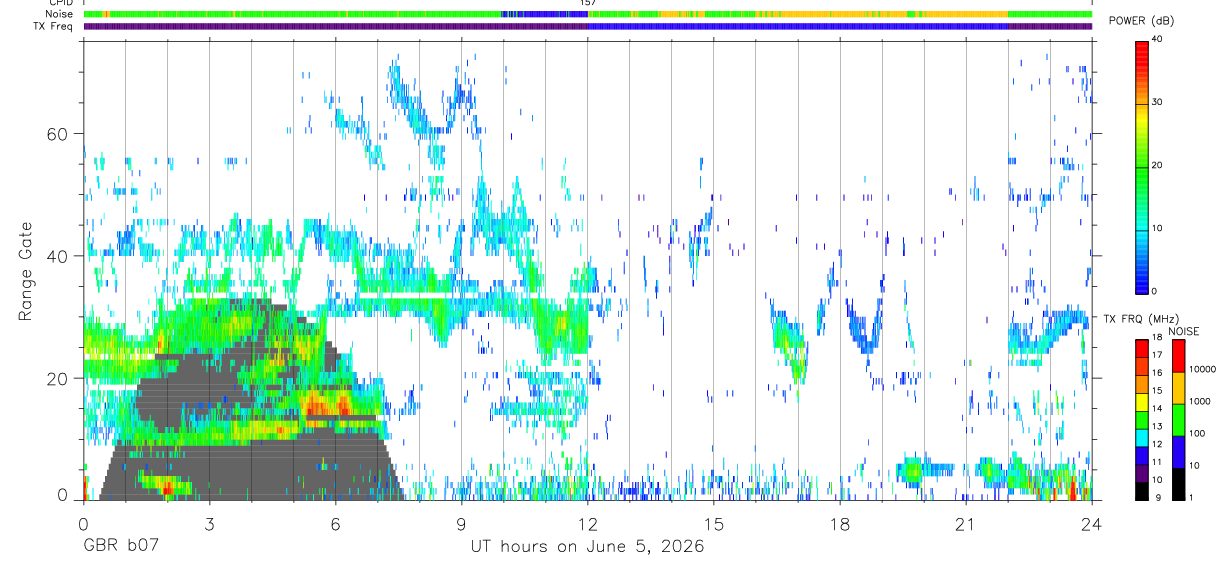The height and width of the screenshot is (567, 1228).
Task: Click the Range Gate y-axis label
Action: [26, 271]
